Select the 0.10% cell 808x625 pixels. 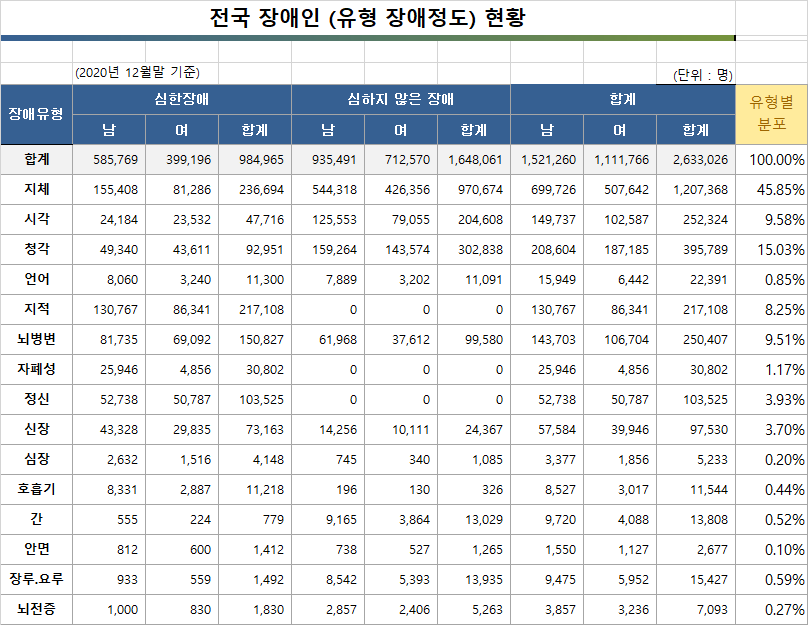[771, 549]
